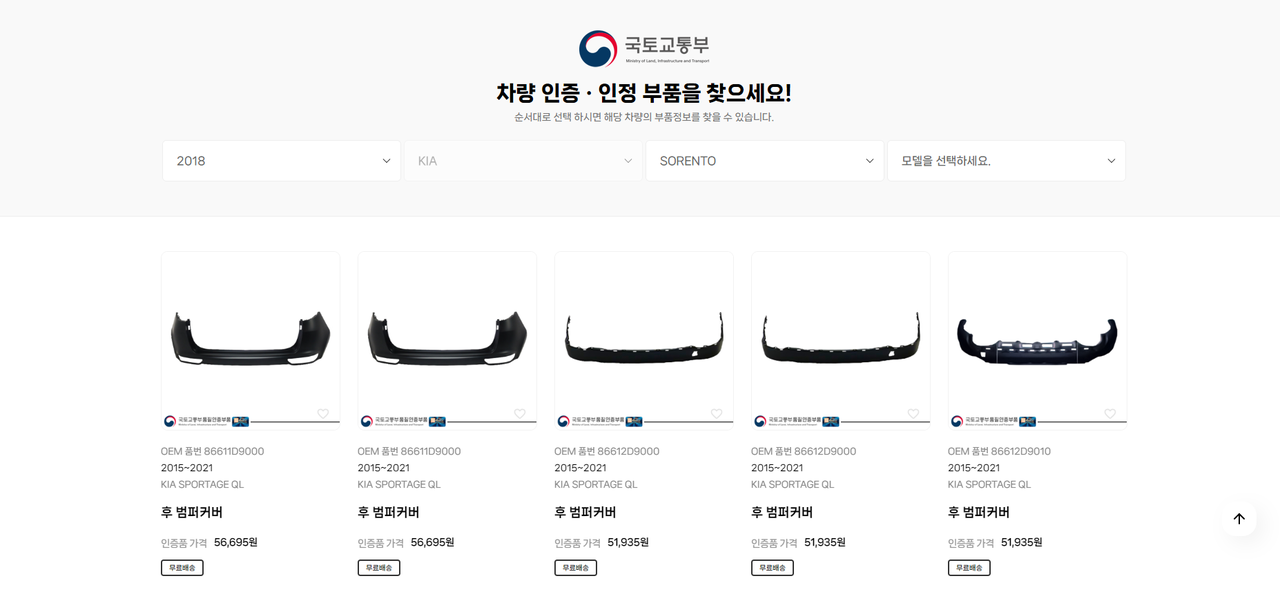View the 86612D9010 bumper thumbnail
The width and height of the screenshot is (1280, 594).
tap(1037, 338)
